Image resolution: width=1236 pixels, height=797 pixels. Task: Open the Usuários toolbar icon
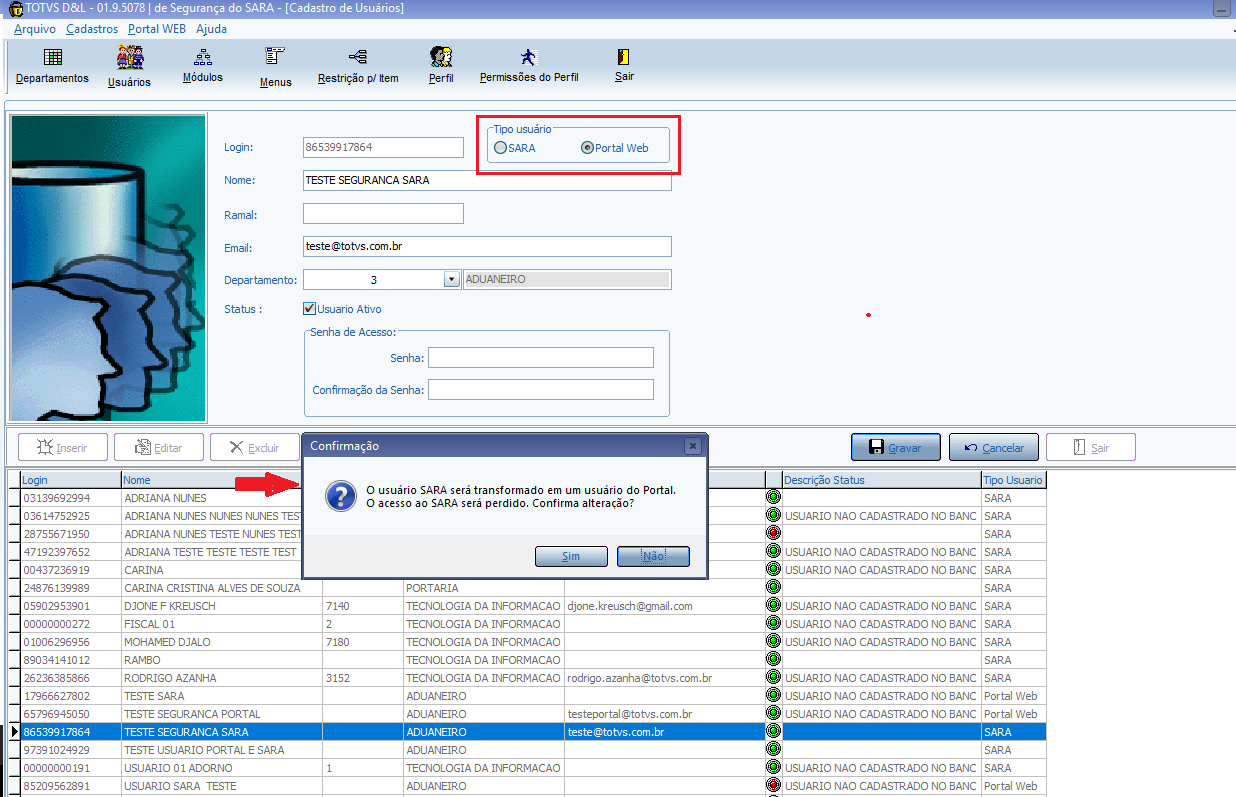click(x=129, y=67)
